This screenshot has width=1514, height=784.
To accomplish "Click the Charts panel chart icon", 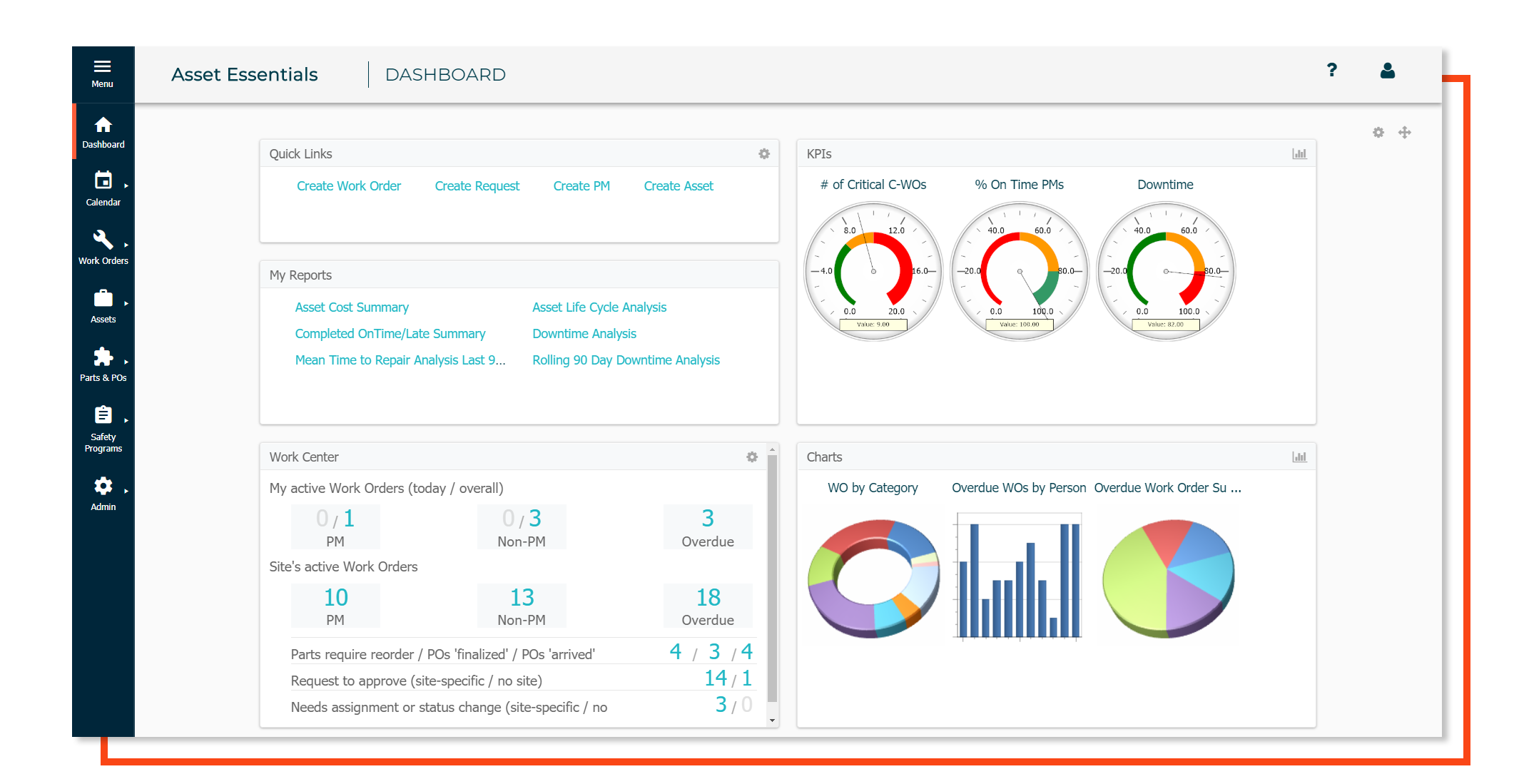I will (x=1299, y=457).
